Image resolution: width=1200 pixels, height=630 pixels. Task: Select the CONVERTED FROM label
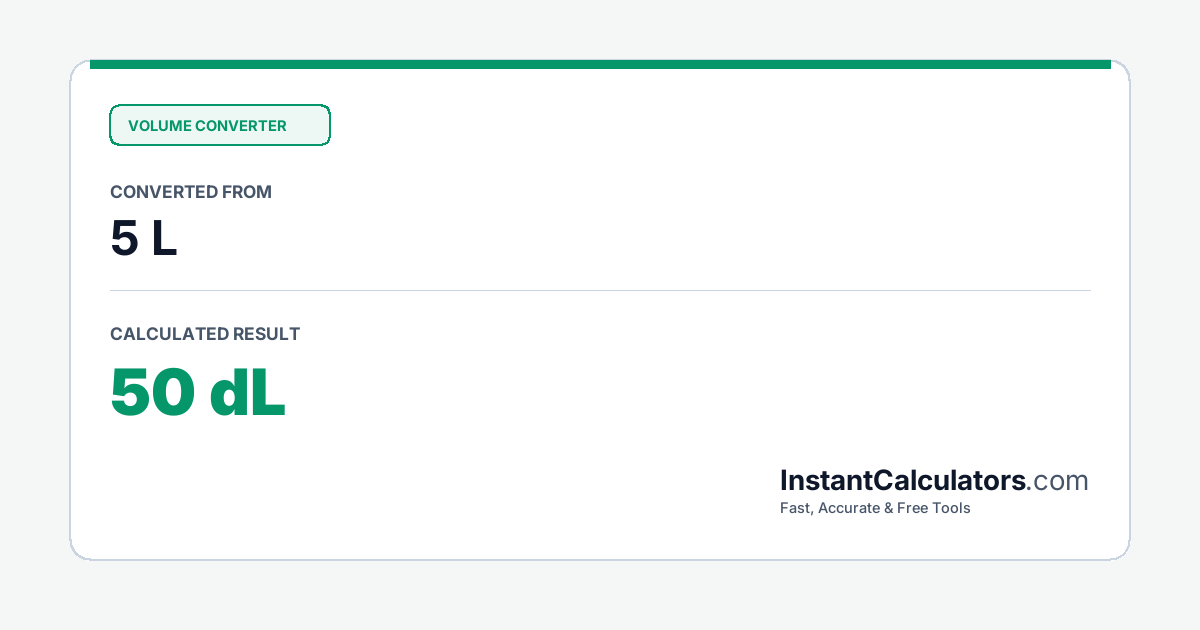click(191, 192)
